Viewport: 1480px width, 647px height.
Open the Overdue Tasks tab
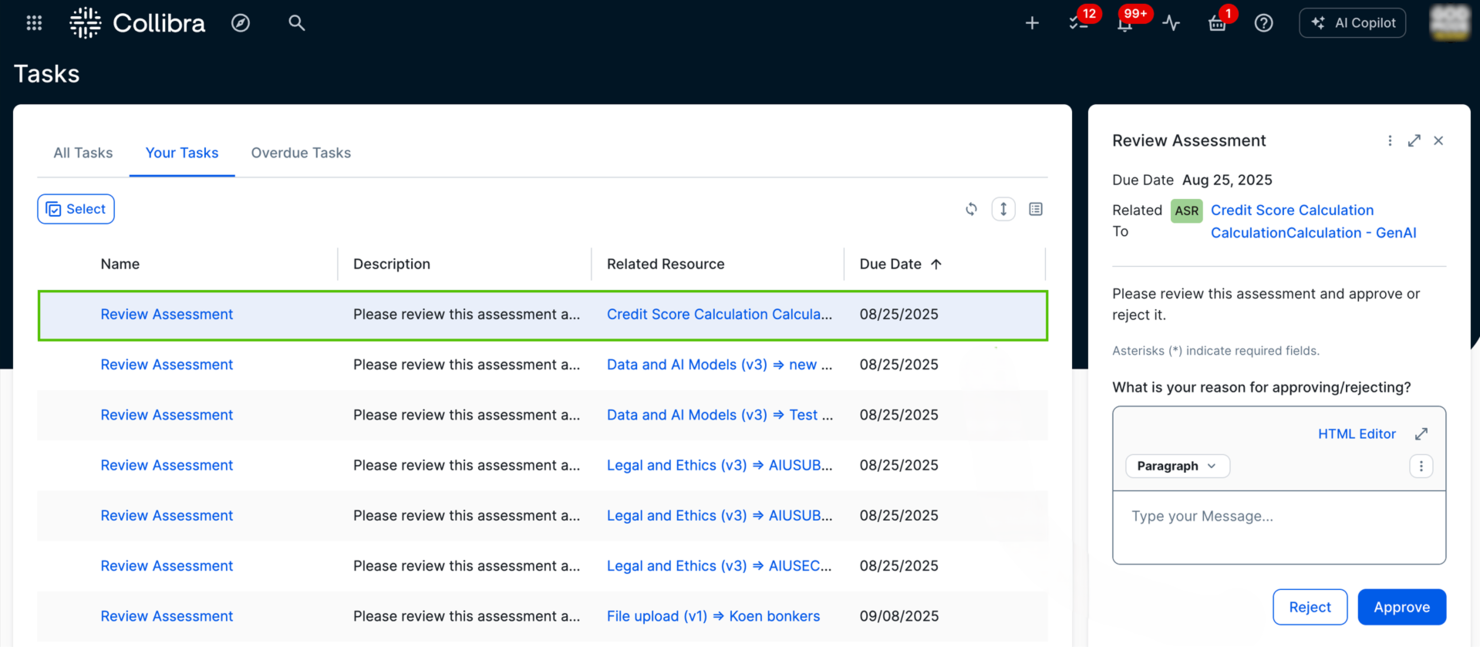point(300,152)
